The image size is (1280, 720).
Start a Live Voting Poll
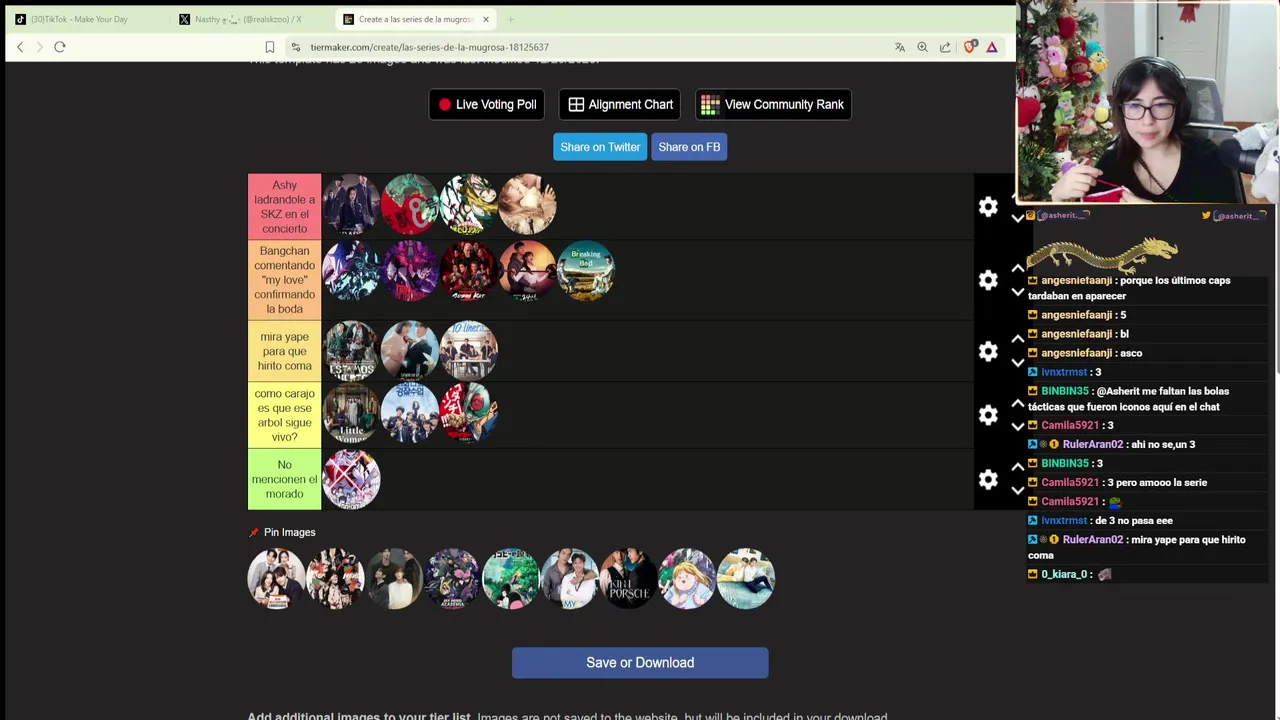coord(487,104)
